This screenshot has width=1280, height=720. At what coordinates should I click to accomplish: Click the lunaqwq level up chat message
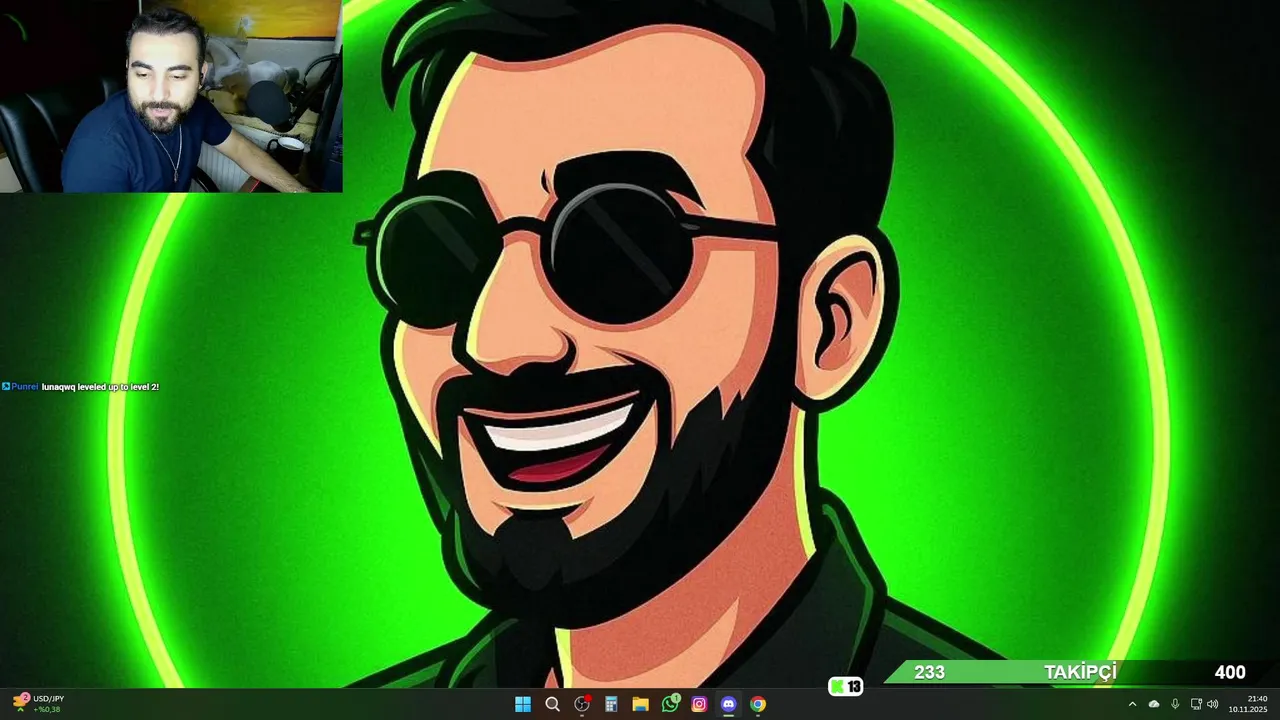click(x=80, y=387)
